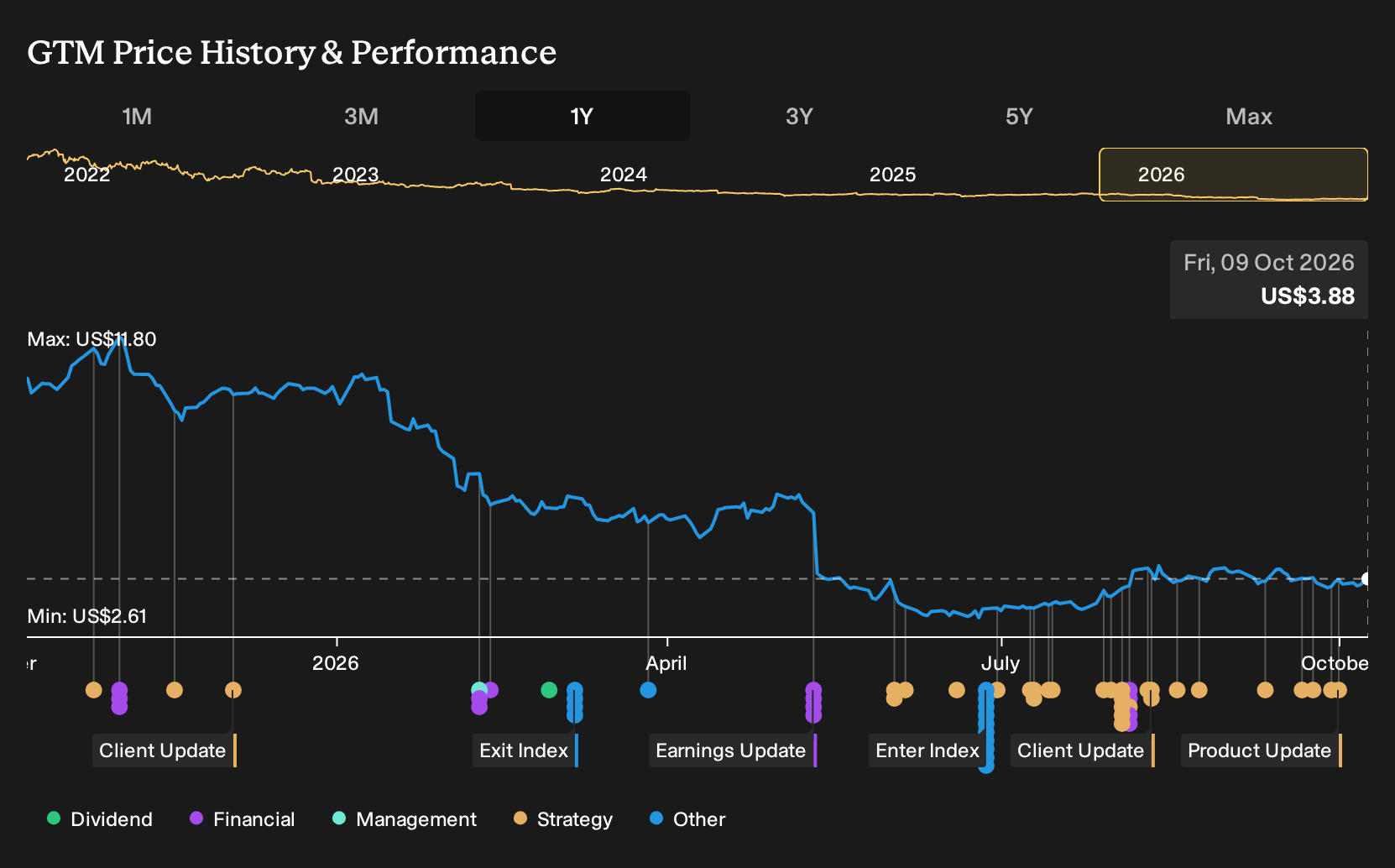Click the Max: US$11.80 label
1395x868 pixels.
92,339
